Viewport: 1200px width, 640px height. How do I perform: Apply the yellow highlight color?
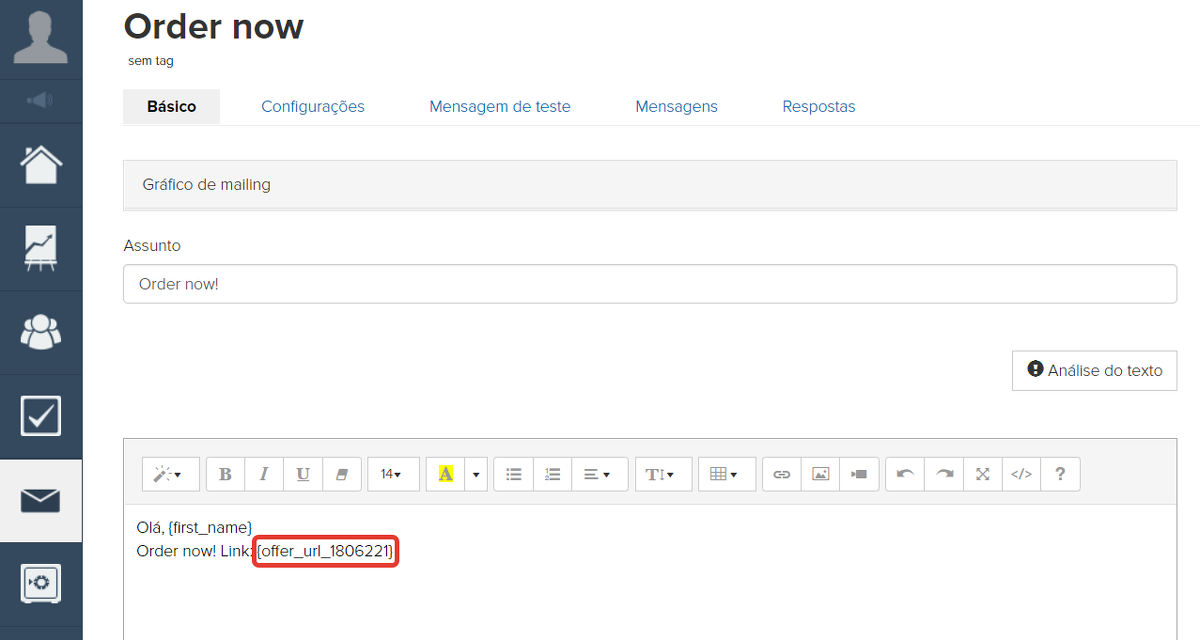point(446,474)
